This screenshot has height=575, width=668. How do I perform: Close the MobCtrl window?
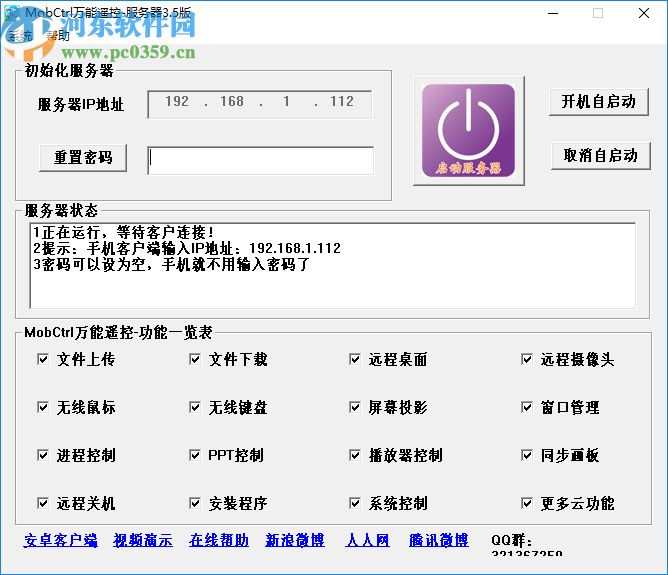644,13
